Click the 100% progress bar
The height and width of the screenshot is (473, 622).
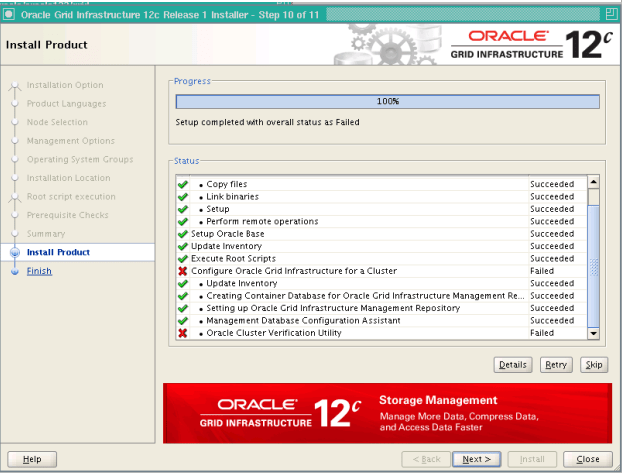(x=388, y=102)
